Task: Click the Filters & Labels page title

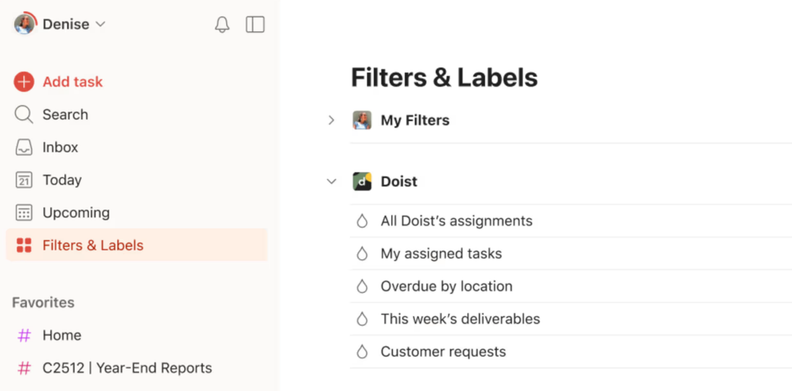Action: (444, 78)
